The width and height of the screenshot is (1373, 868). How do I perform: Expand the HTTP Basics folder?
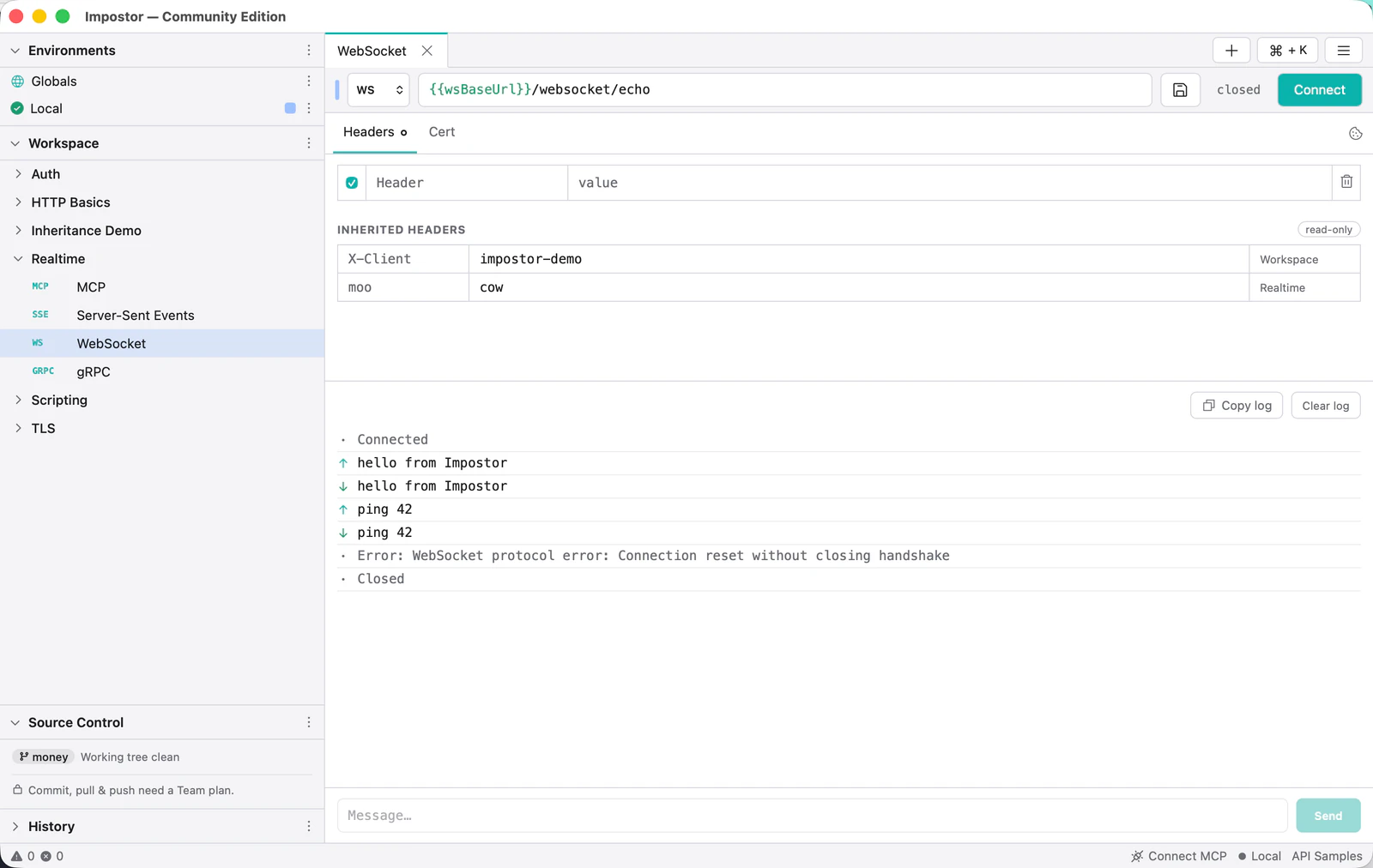pyautogui.click(x=18, y=202)
